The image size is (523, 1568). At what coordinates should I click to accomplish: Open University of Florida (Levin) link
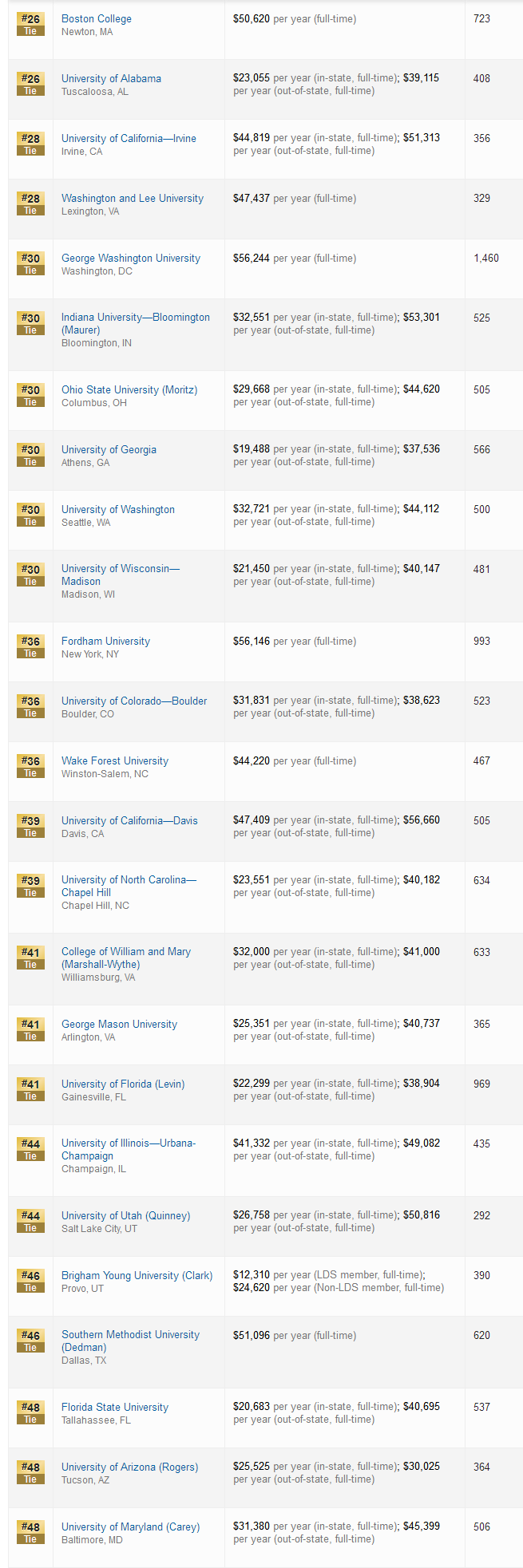coord(123,1084)
